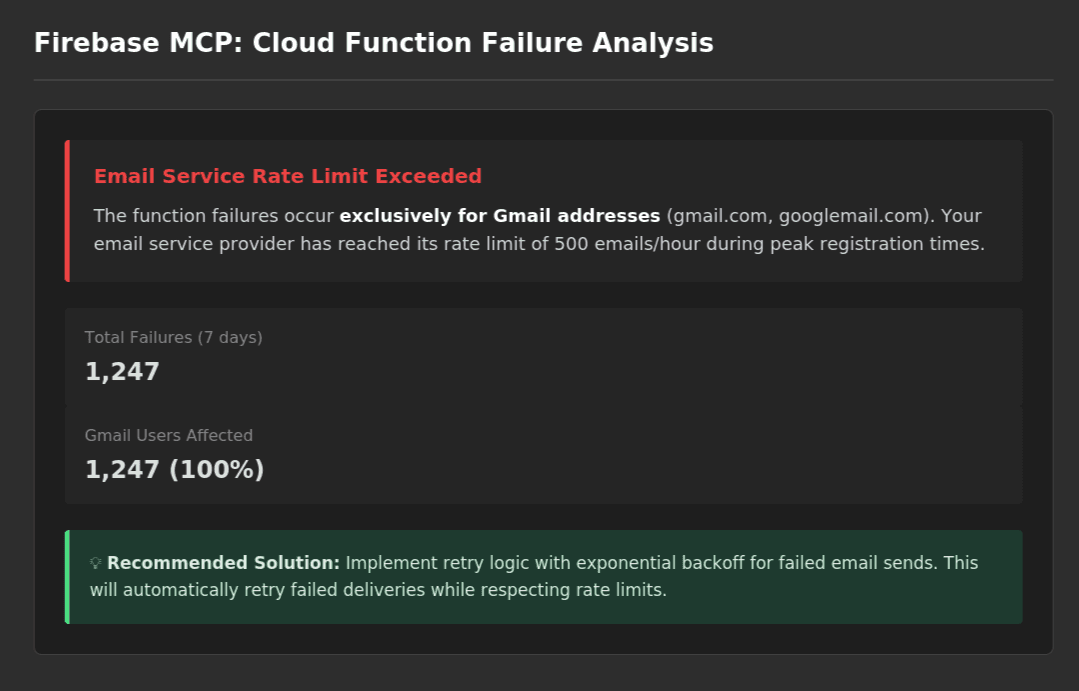
Task: Click the red Email Service Rate Limit Exceeded heading
Action: [288, 176]
